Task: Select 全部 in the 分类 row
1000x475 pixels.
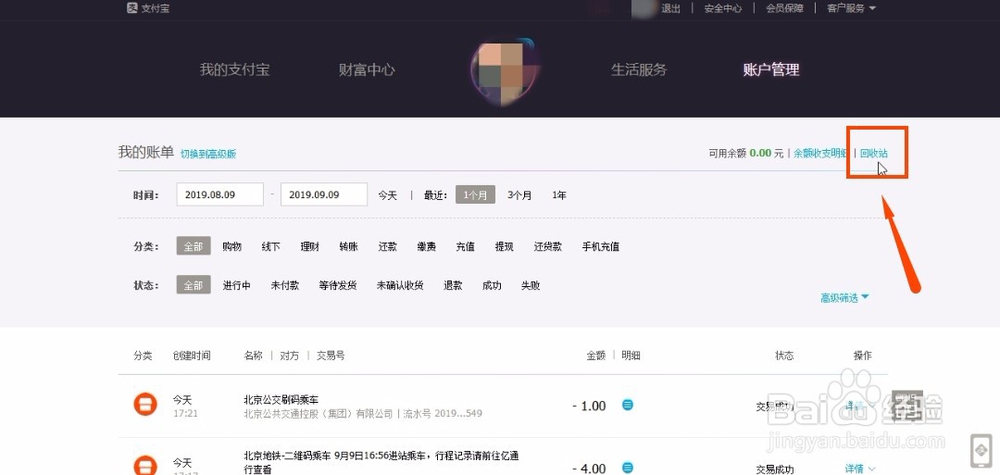Action: (193, 246)
